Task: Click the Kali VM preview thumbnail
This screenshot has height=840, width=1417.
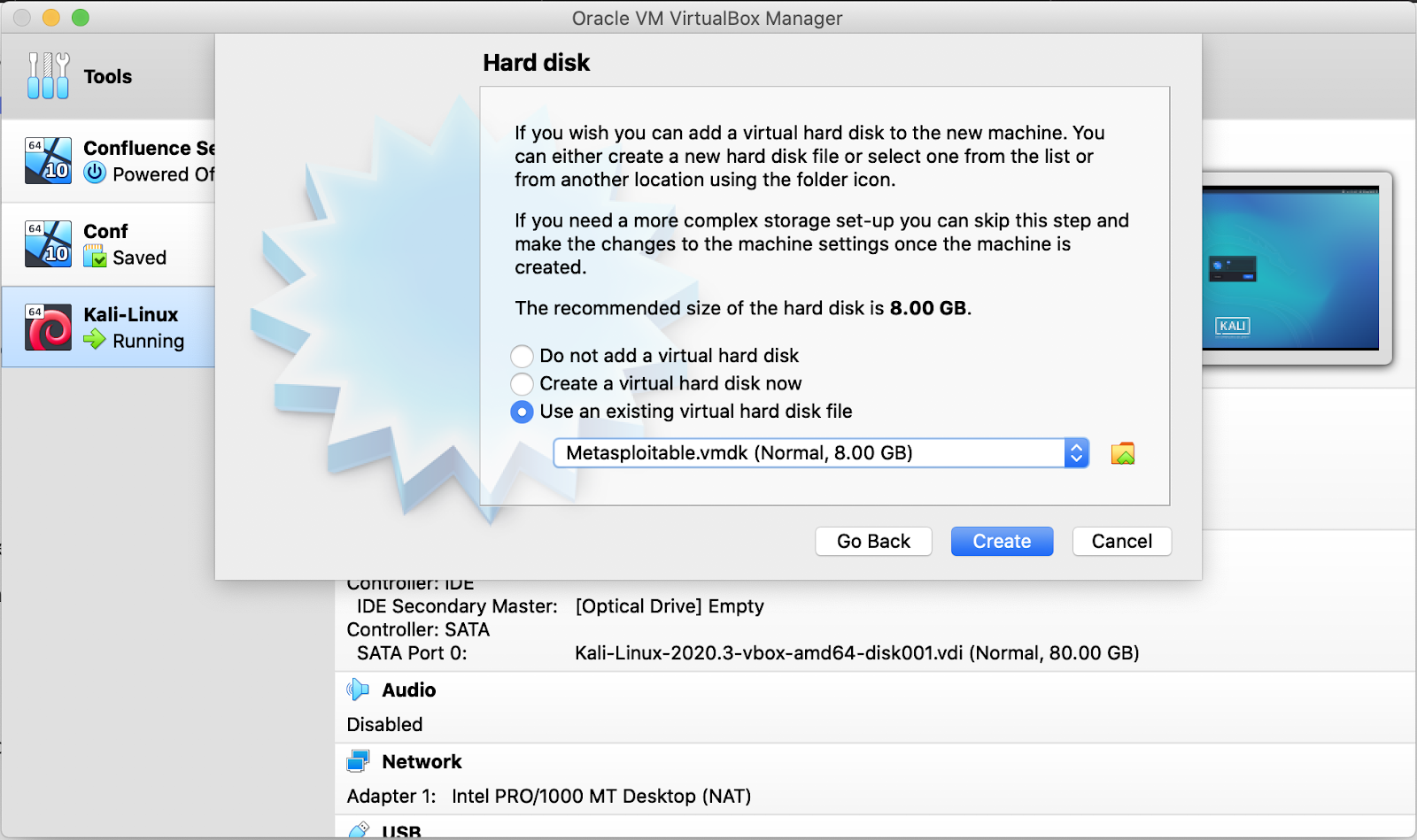Action: (1290, 268)
